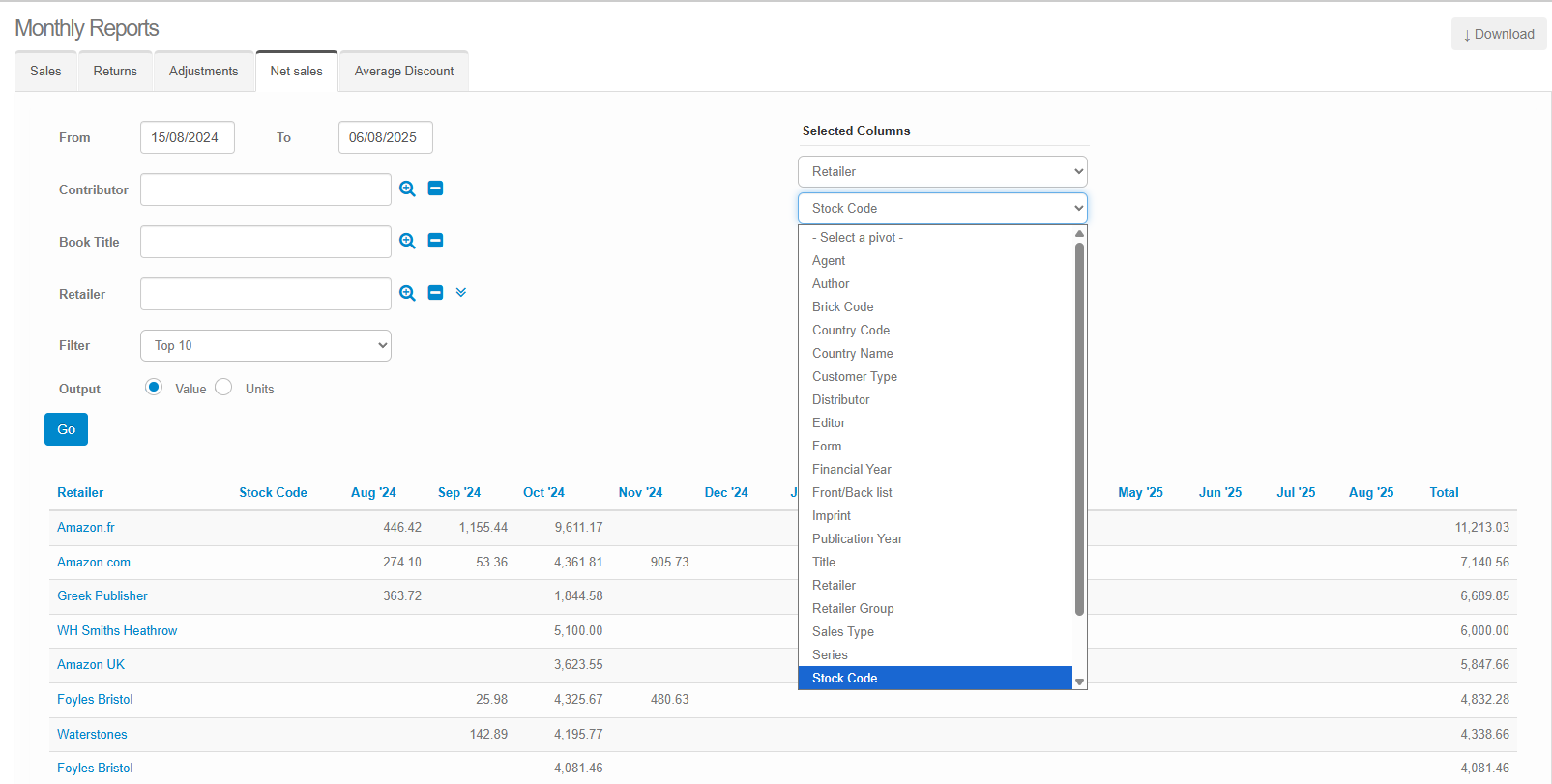Screen dimensions: 1552x784
Task: Select Sales Type option
Action: click(x=935, y=631)
